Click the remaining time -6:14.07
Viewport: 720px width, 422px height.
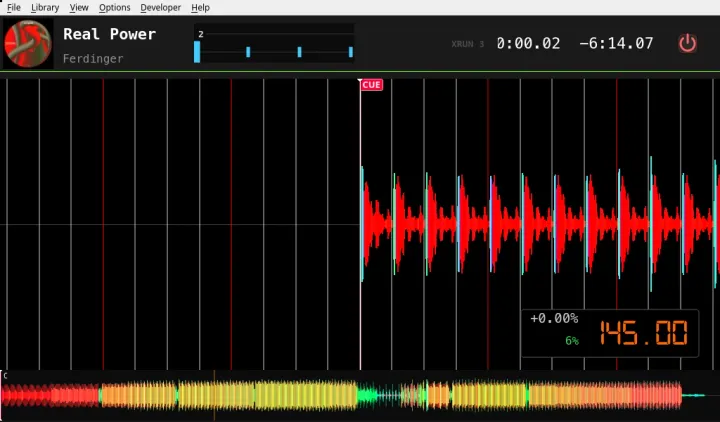click(616, 44)
